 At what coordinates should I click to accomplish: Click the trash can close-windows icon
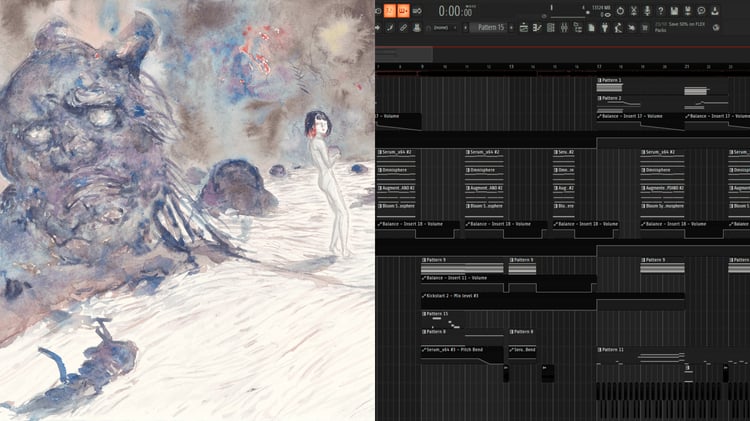point(645,28)
